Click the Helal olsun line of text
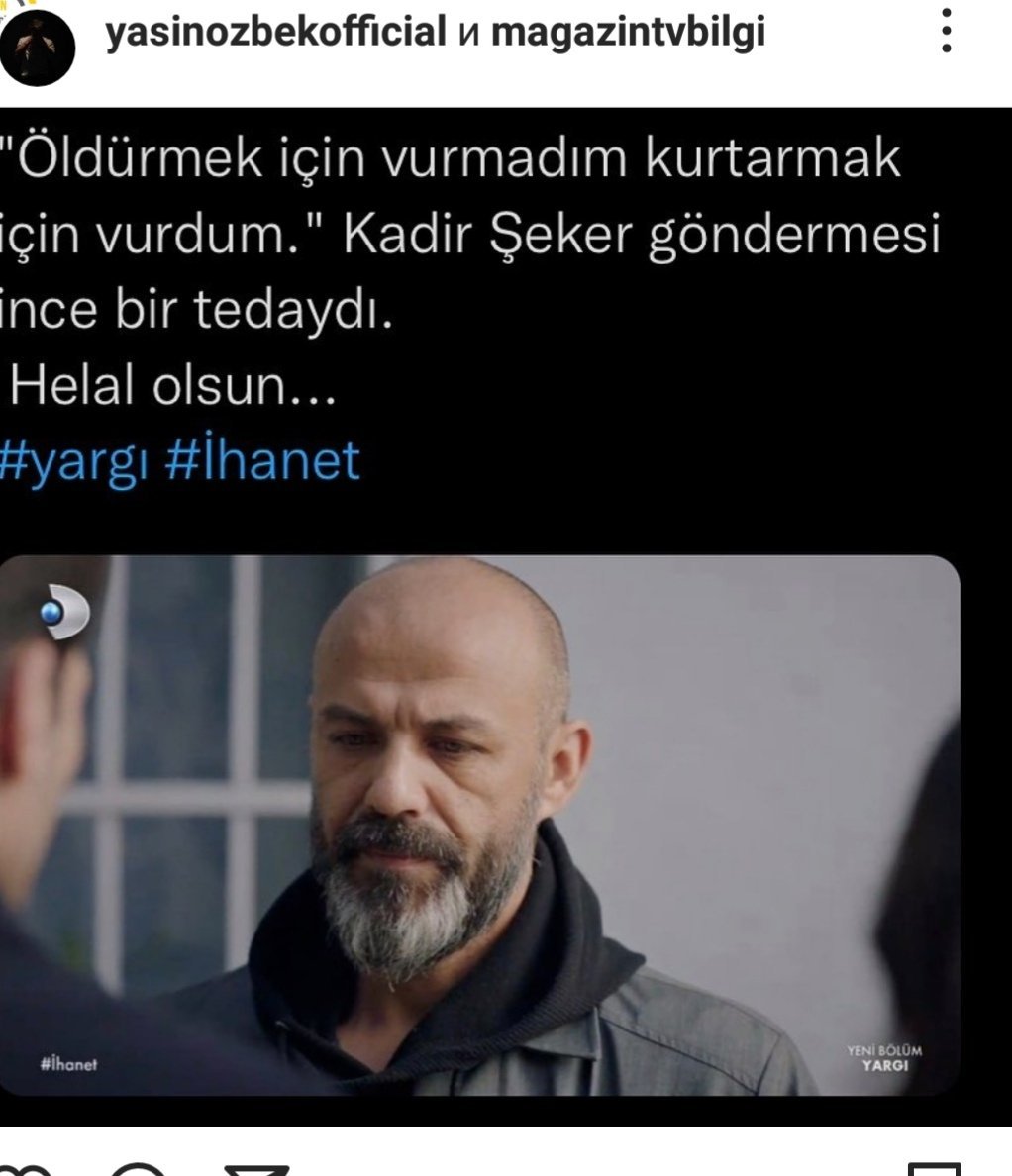1012x1176 pixels. click(172, 385)
